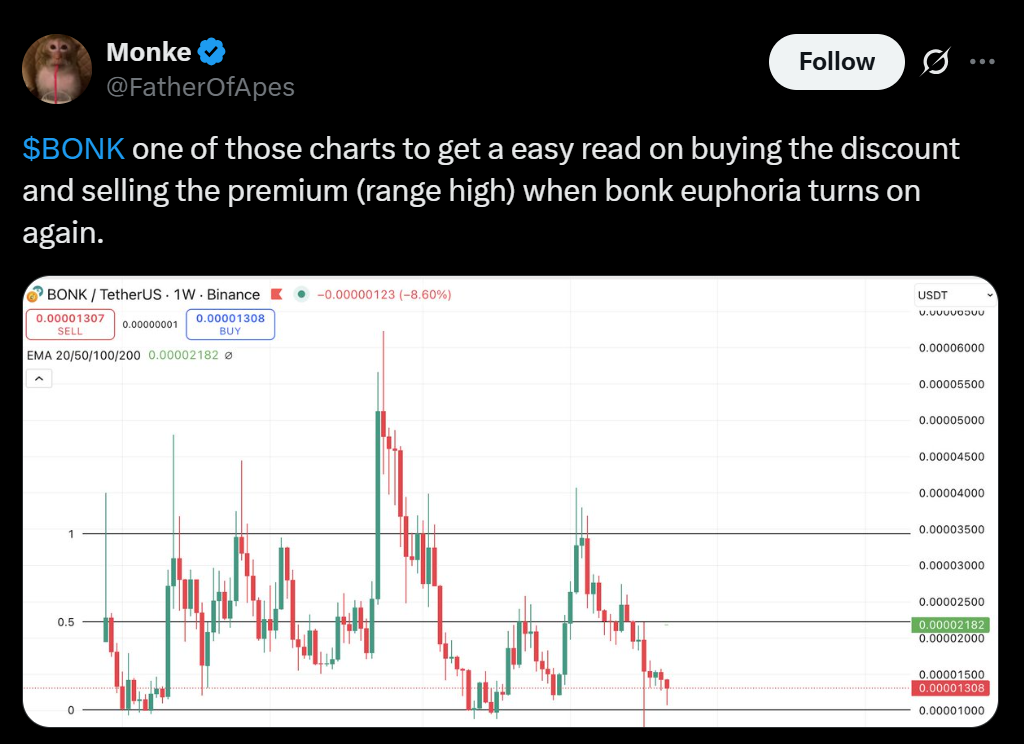Click the red 0.00001308 current price label

950,688
